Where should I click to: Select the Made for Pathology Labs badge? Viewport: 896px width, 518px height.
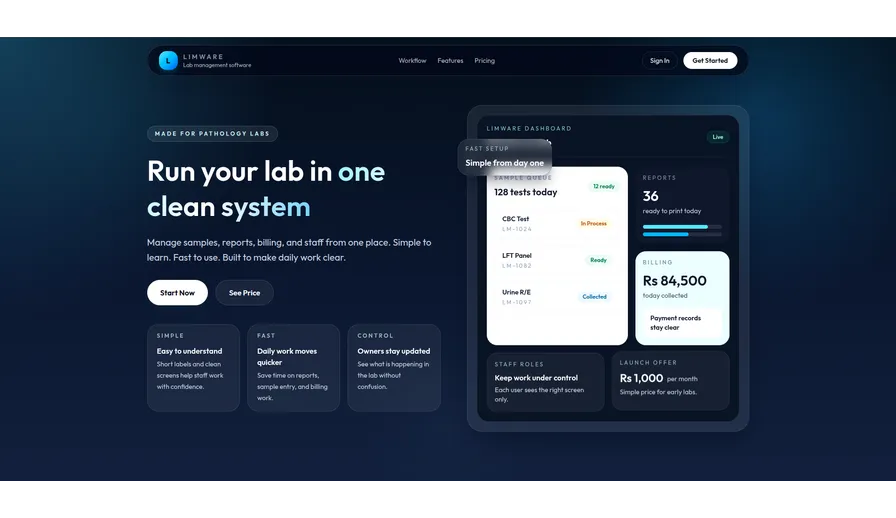(212, 134)
